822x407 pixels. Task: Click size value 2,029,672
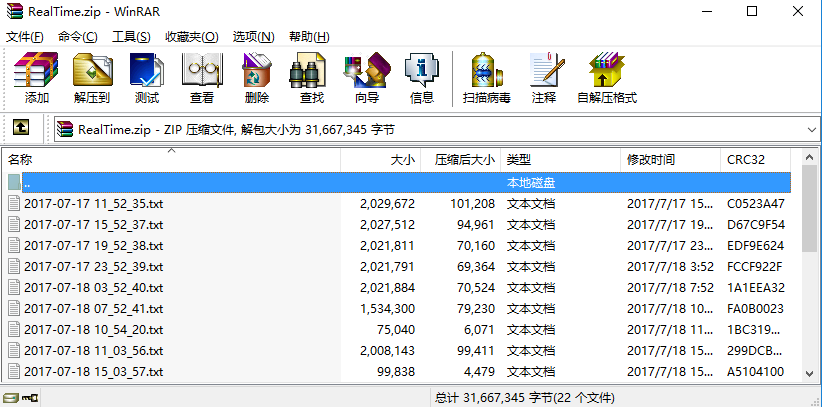tap(387, 204)
